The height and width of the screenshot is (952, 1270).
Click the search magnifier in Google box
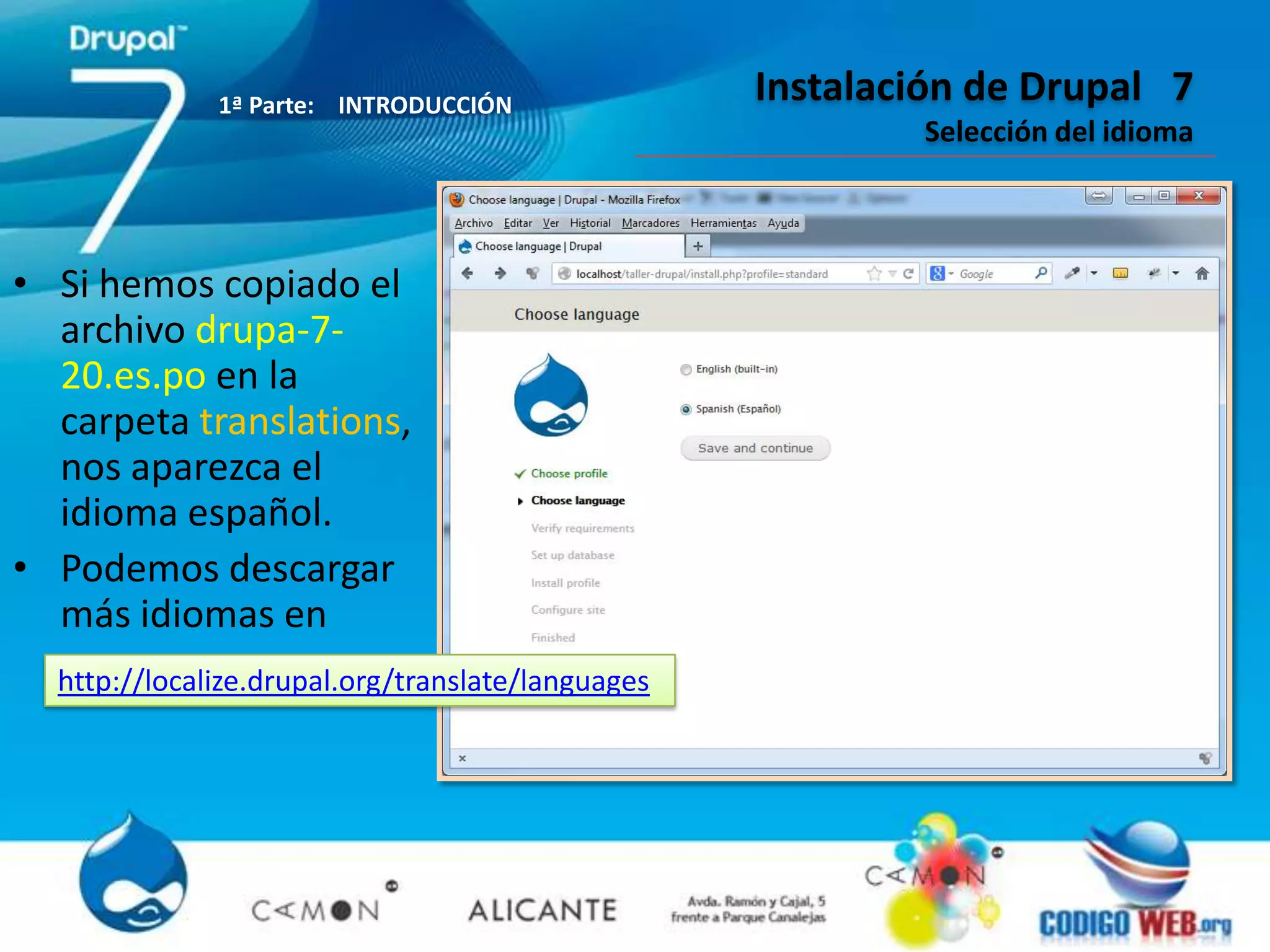[1041, 273]
